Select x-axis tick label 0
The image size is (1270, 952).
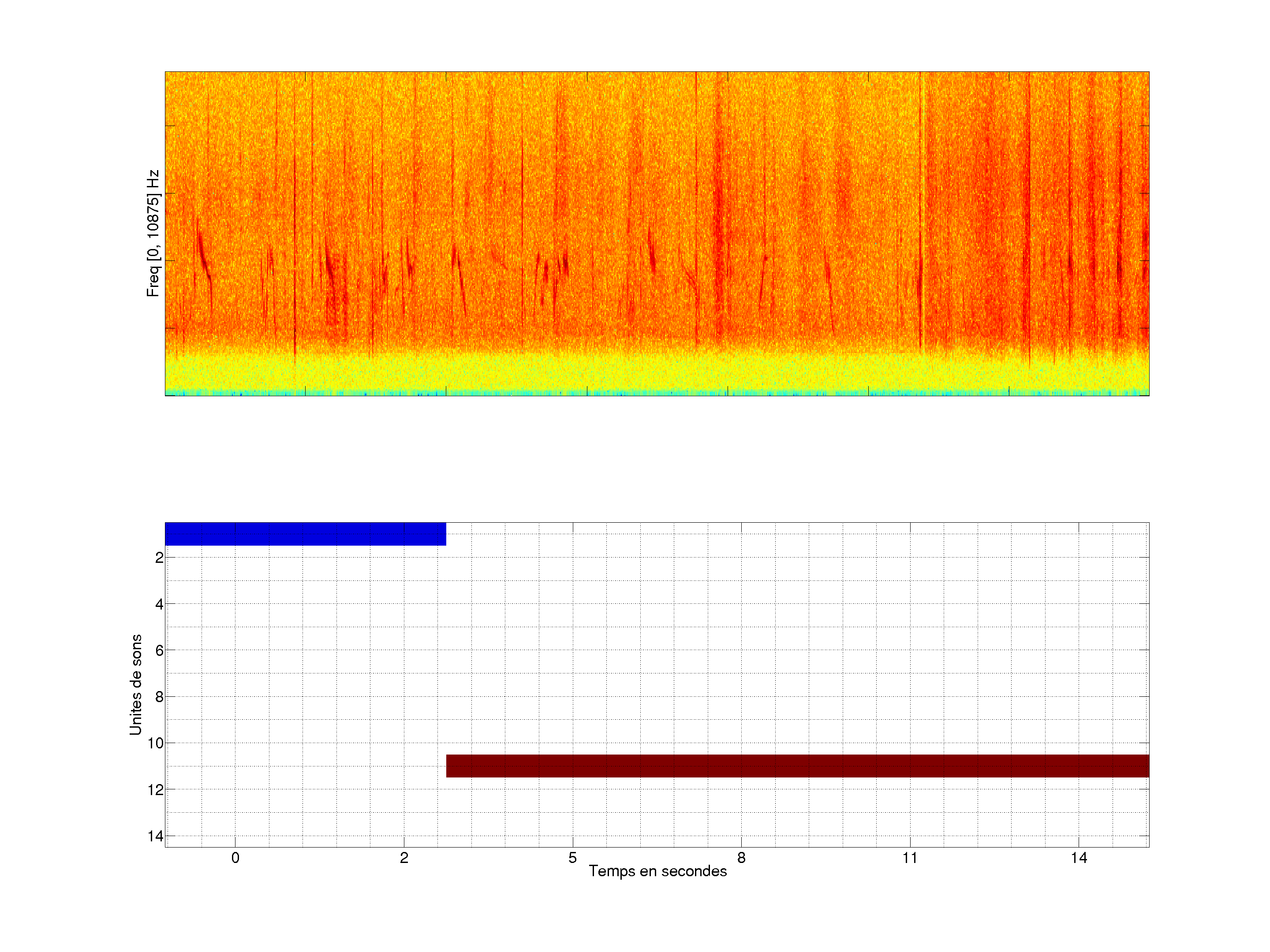pyautogui.click(x=235, y=858)
